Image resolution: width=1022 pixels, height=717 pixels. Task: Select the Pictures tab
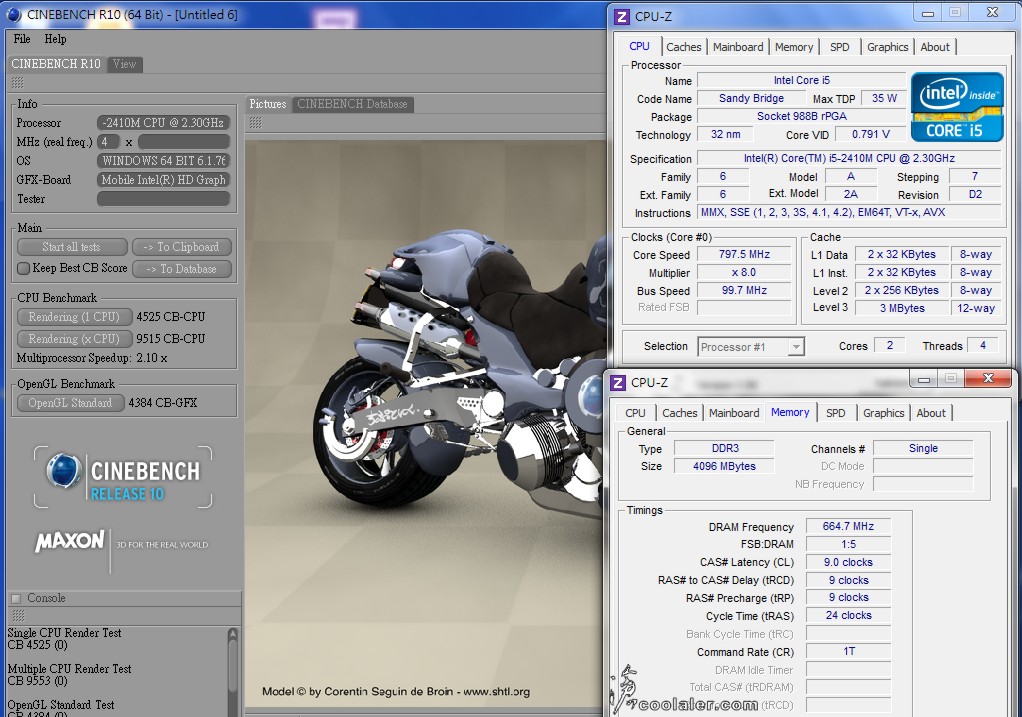[268, 104]
